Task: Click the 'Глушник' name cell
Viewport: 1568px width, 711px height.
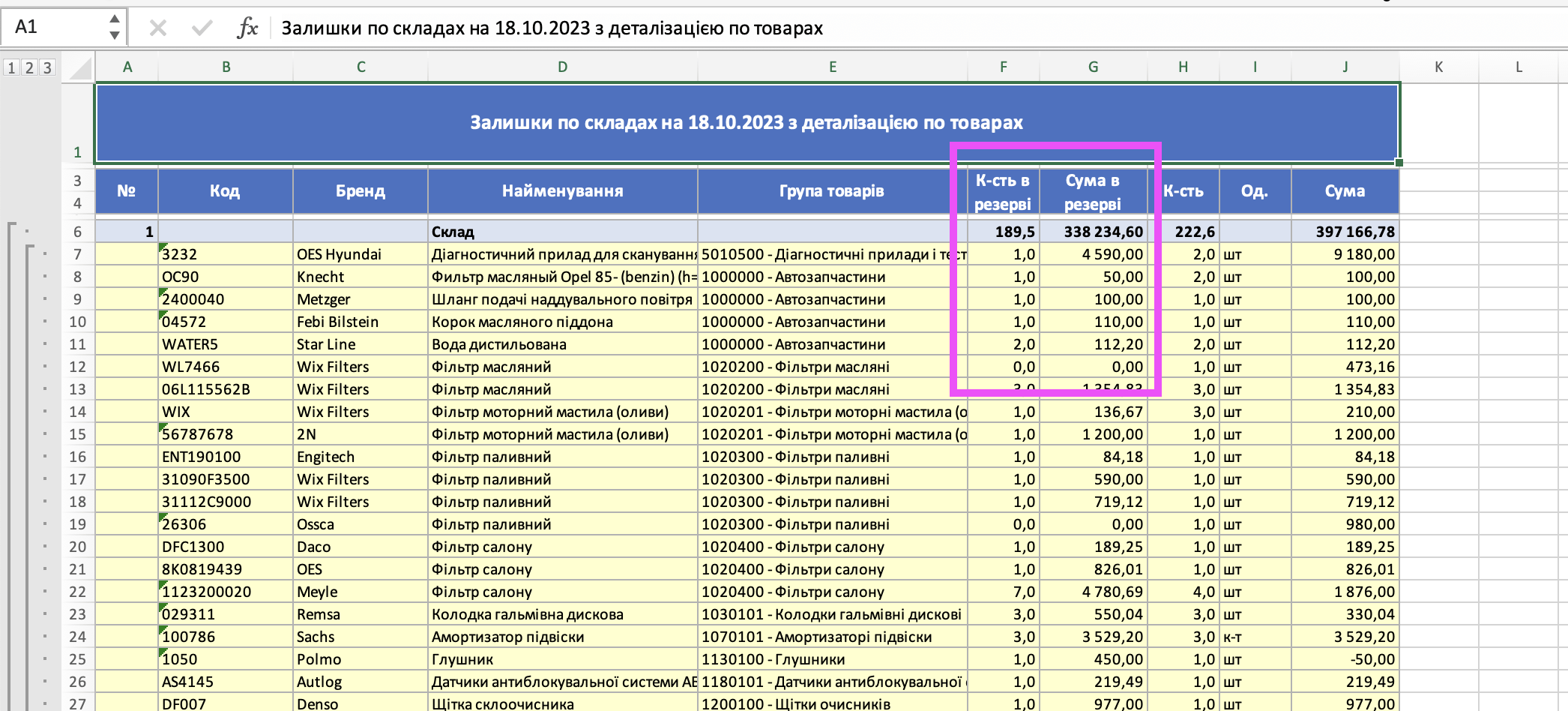Action: click(x=563, y=659)
